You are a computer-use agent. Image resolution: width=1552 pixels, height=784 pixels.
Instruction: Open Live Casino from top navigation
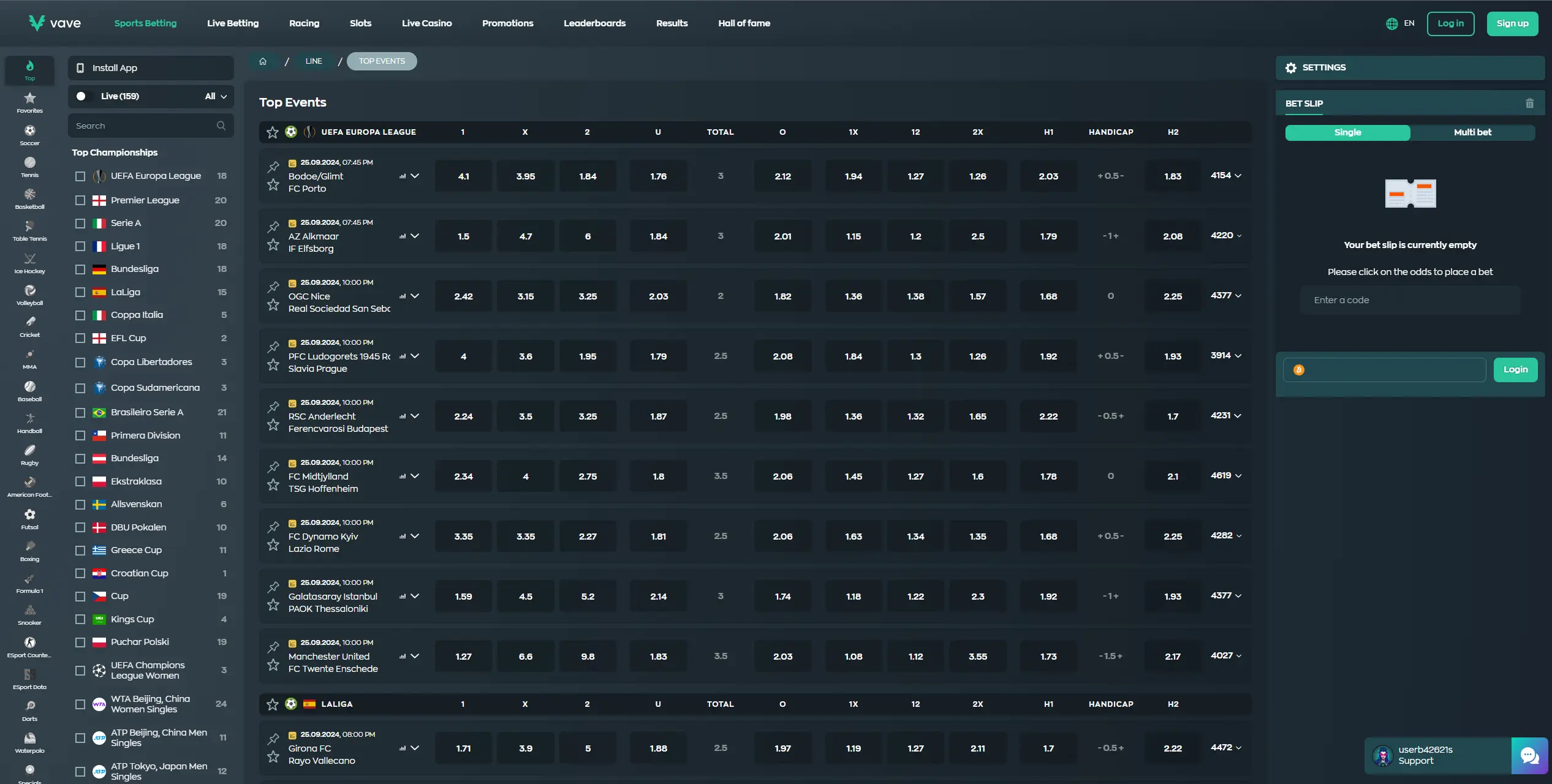pyautogui.click(x=426, y=23)
